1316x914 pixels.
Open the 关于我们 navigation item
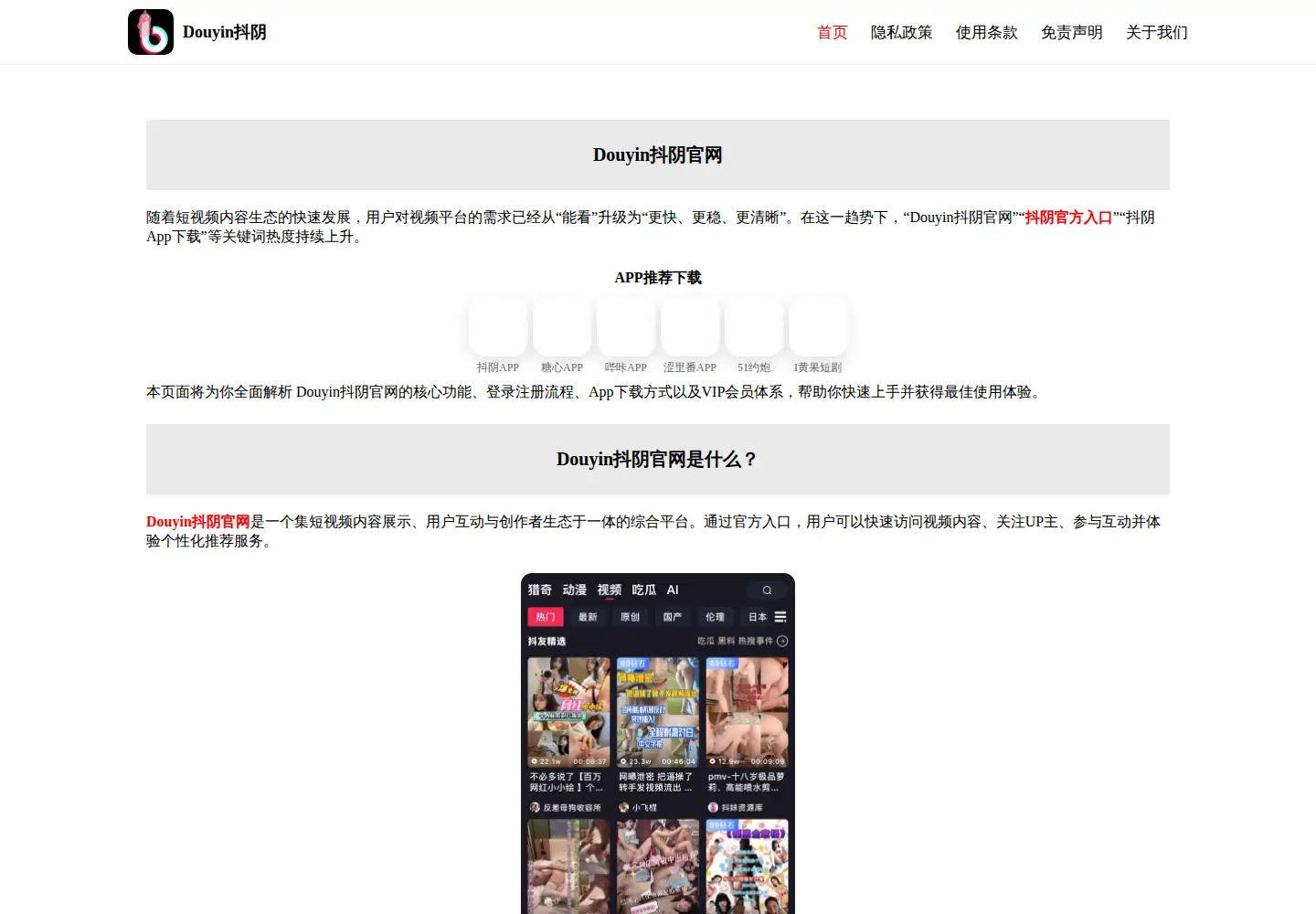click(x=1157, y=32)
